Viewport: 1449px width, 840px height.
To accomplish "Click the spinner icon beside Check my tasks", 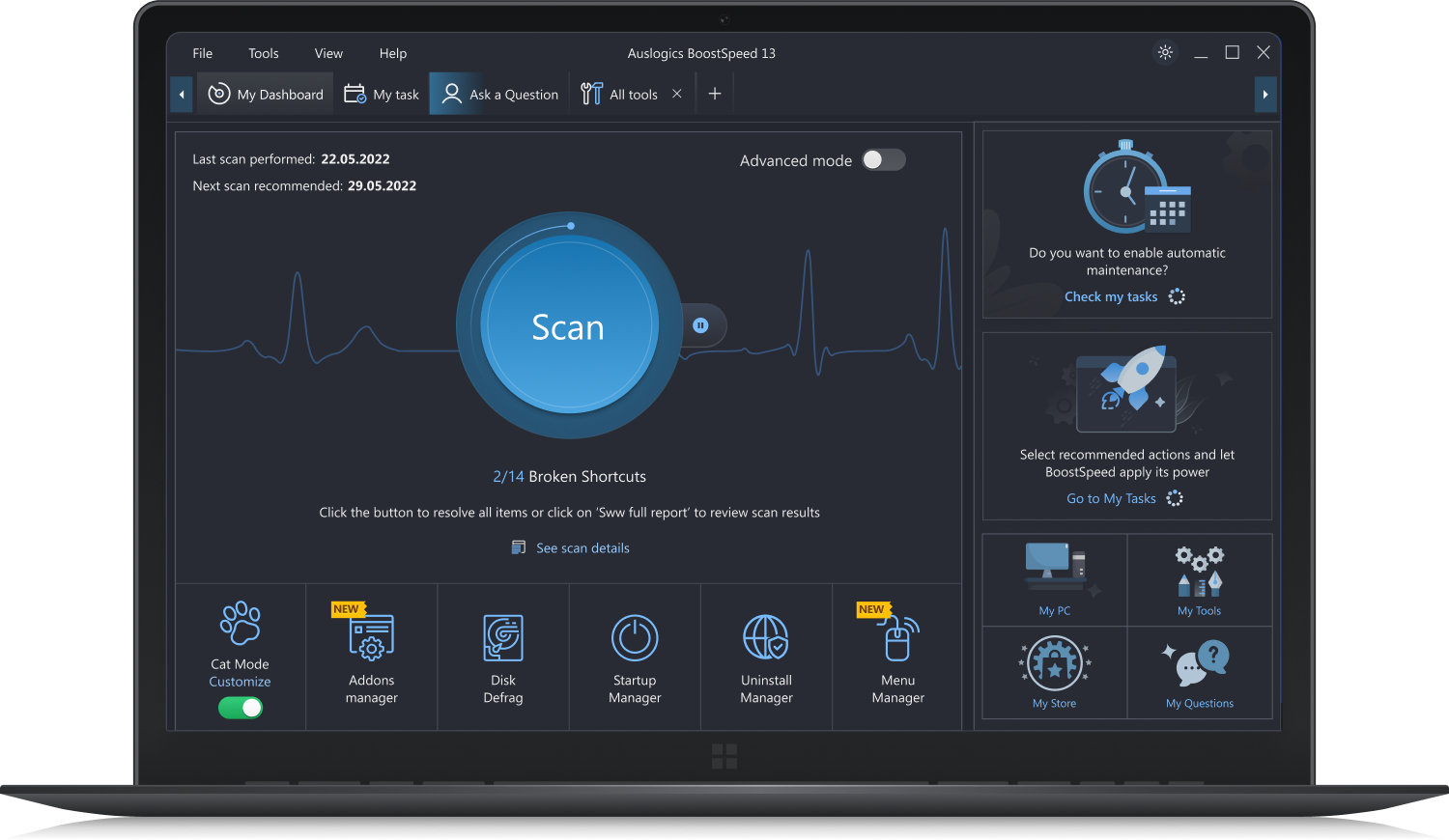I will click(x=1177, y=296).
